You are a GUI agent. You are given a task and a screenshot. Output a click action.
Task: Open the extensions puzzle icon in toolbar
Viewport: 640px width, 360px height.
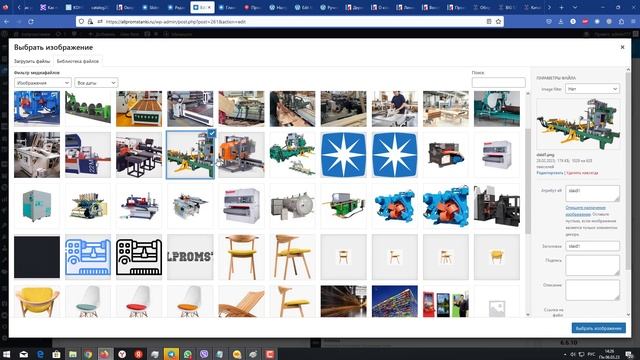pos(621,22)
